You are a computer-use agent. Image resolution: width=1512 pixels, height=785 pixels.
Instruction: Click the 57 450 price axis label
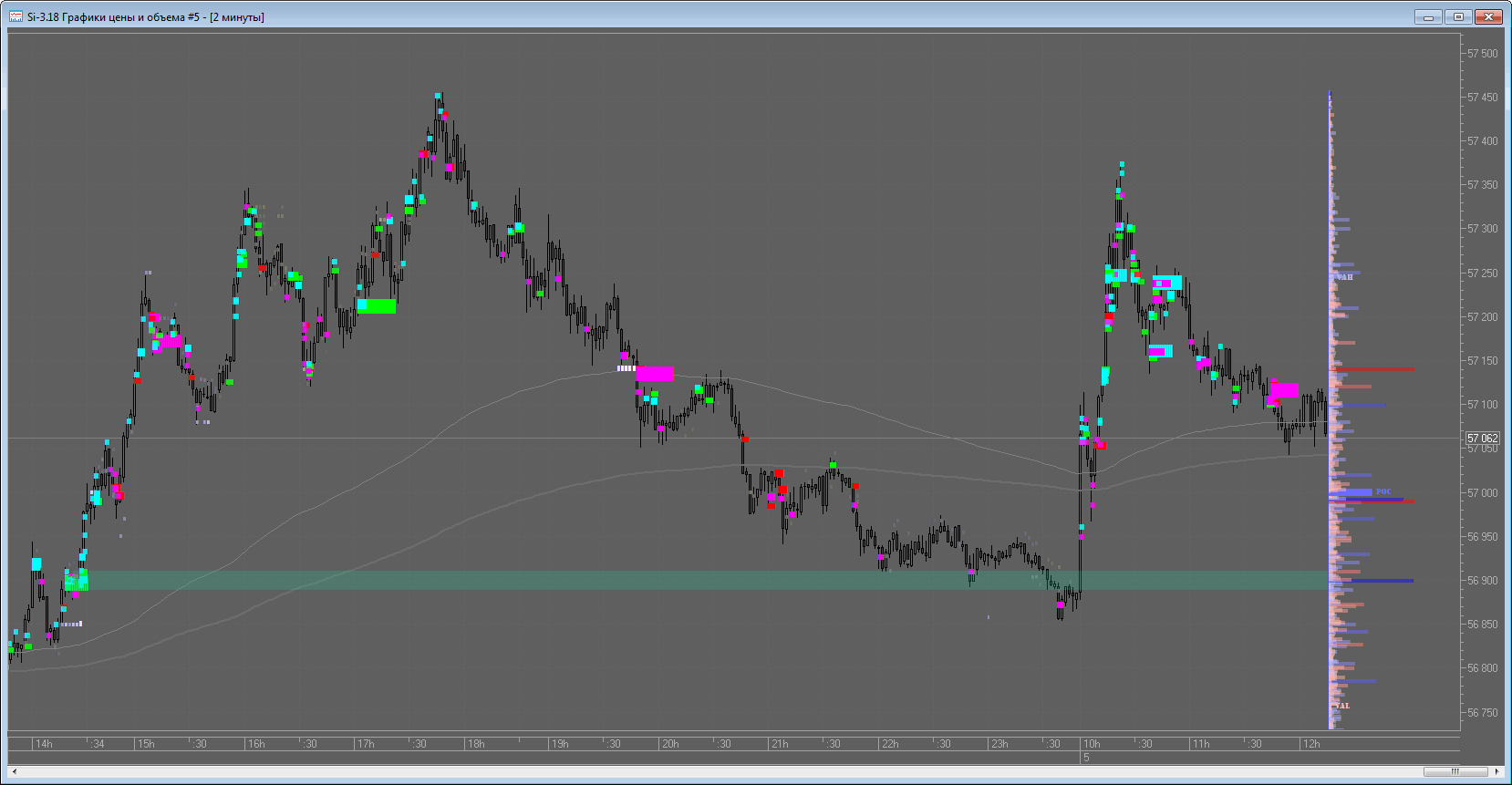point(1482,98)
